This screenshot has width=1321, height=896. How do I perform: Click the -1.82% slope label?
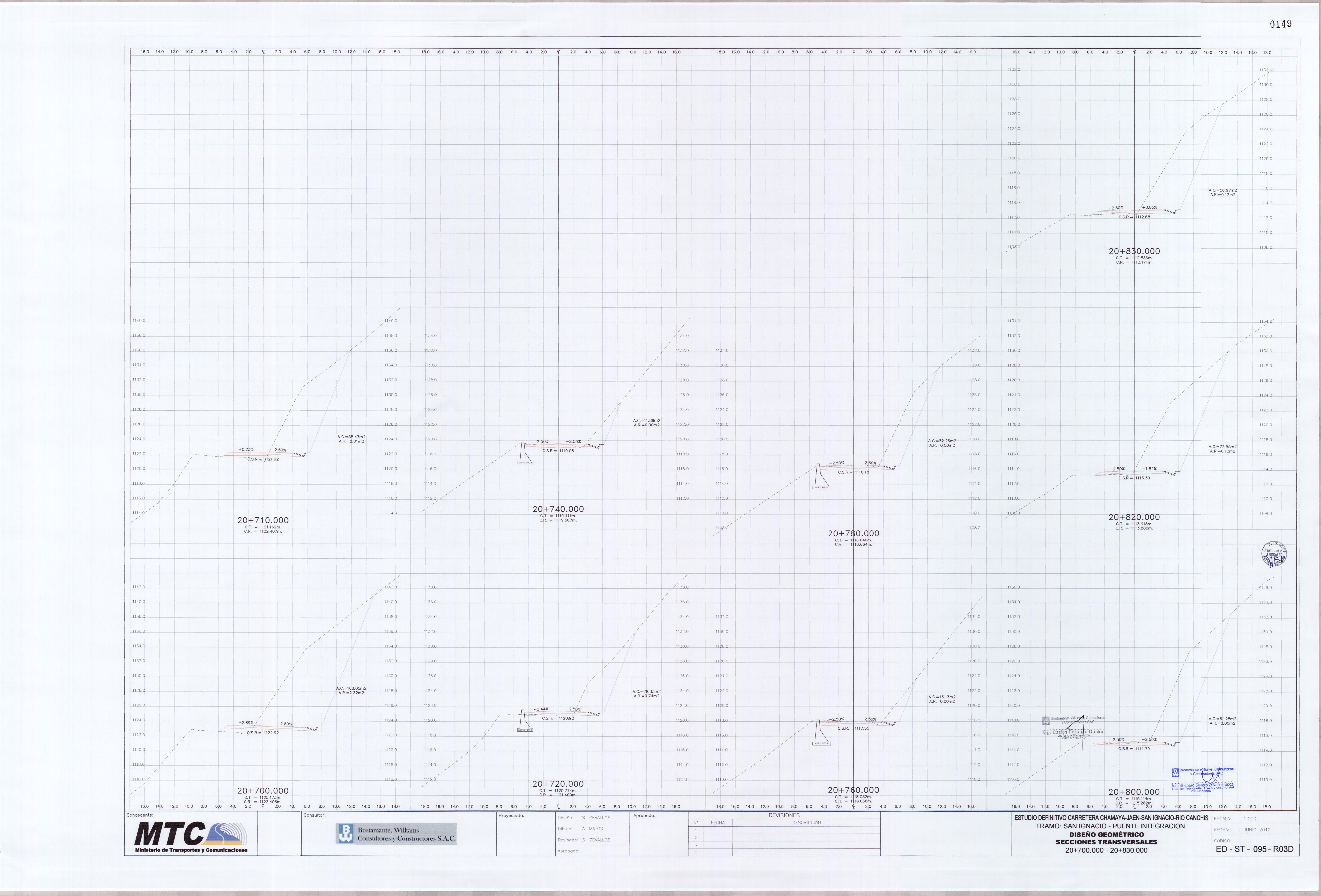pos(1149,469)
